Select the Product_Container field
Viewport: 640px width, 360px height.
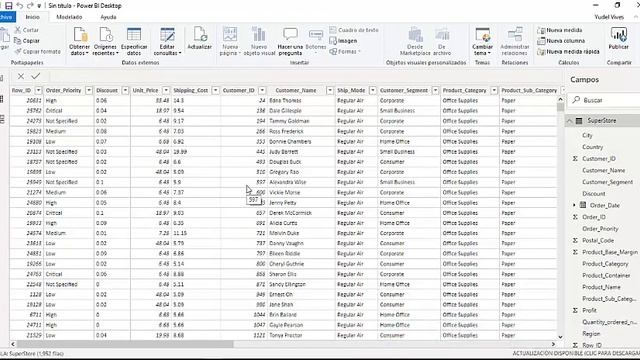click(x=606, y=276)
